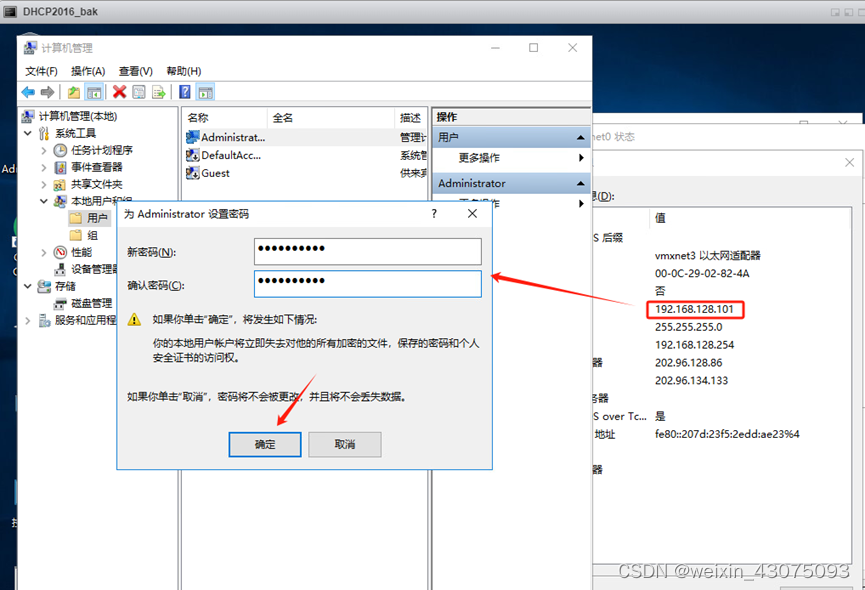Click the 新密码(N) password field
The width and height of the screenshot is (865, 590).
point(367,251)
